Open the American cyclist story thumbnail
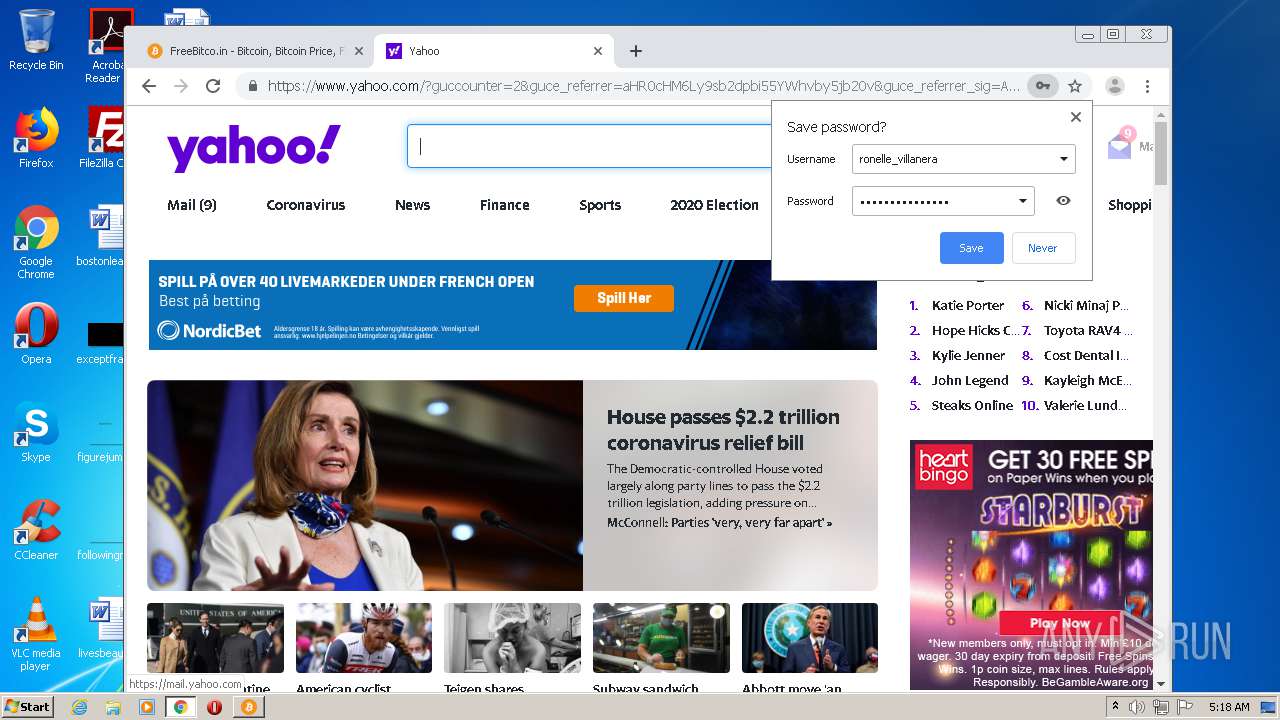This screenshot has width=1280, height=720. click(x=364, y=638)
